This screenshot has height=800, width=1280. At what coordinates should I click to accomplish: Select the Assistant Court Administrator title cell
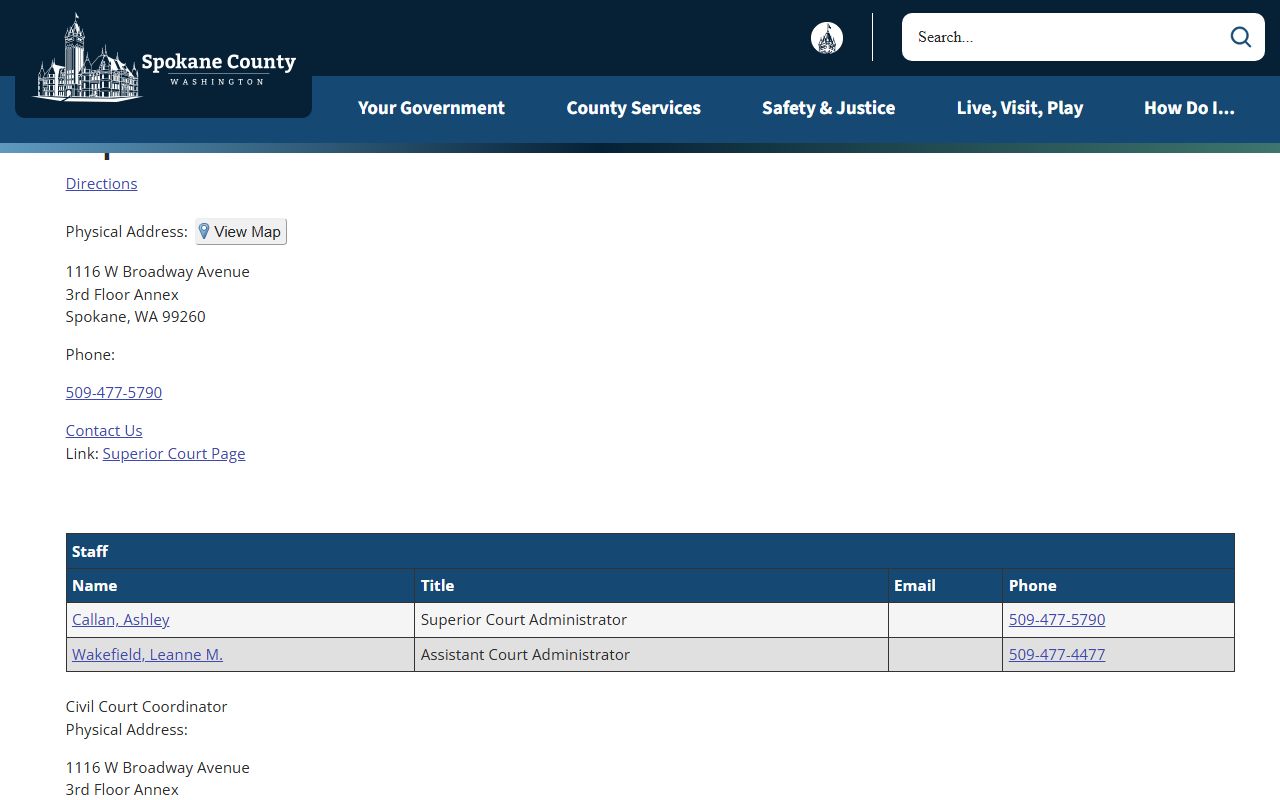click(x=651, y=654)
